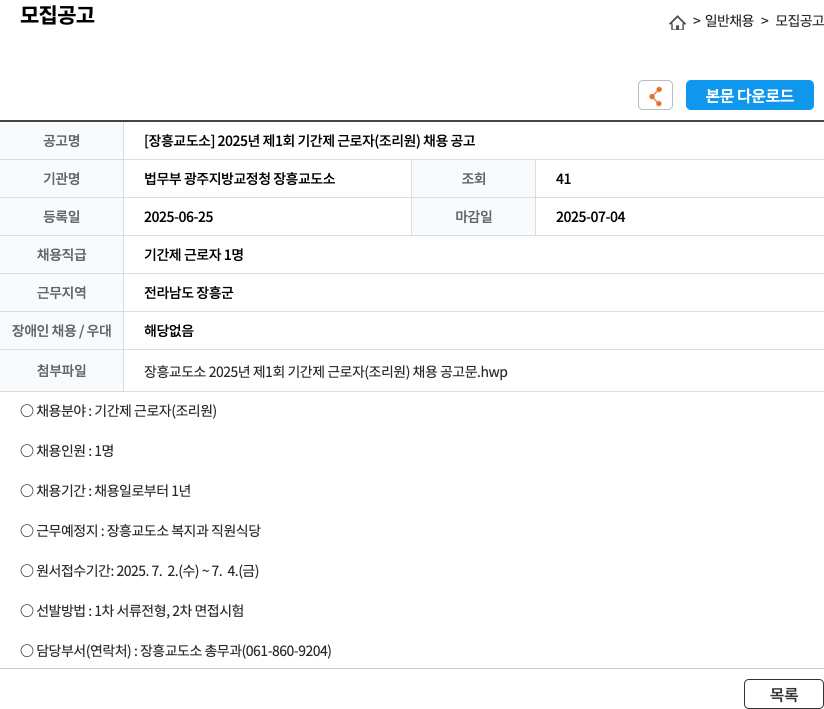Click agency name 법무부 광주지방교정청 장흥교도소
Image resolution: width=824 pixels, height=709 pixels.
pyautogui.click(x=240, y=179)
